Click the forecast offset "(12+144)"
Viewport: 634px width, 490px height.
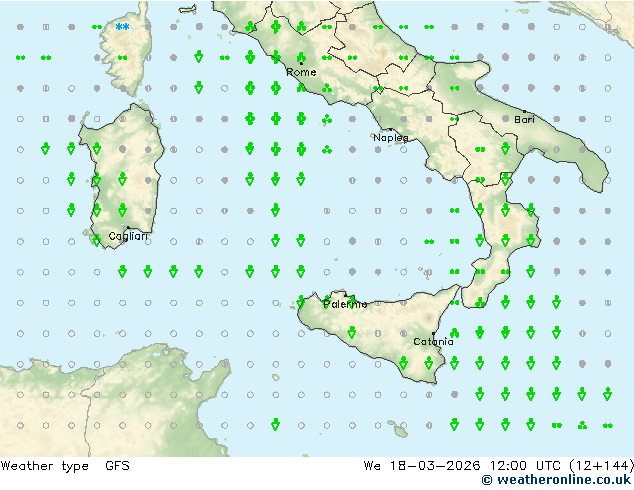pyautogui.click(x=601, y=466)
